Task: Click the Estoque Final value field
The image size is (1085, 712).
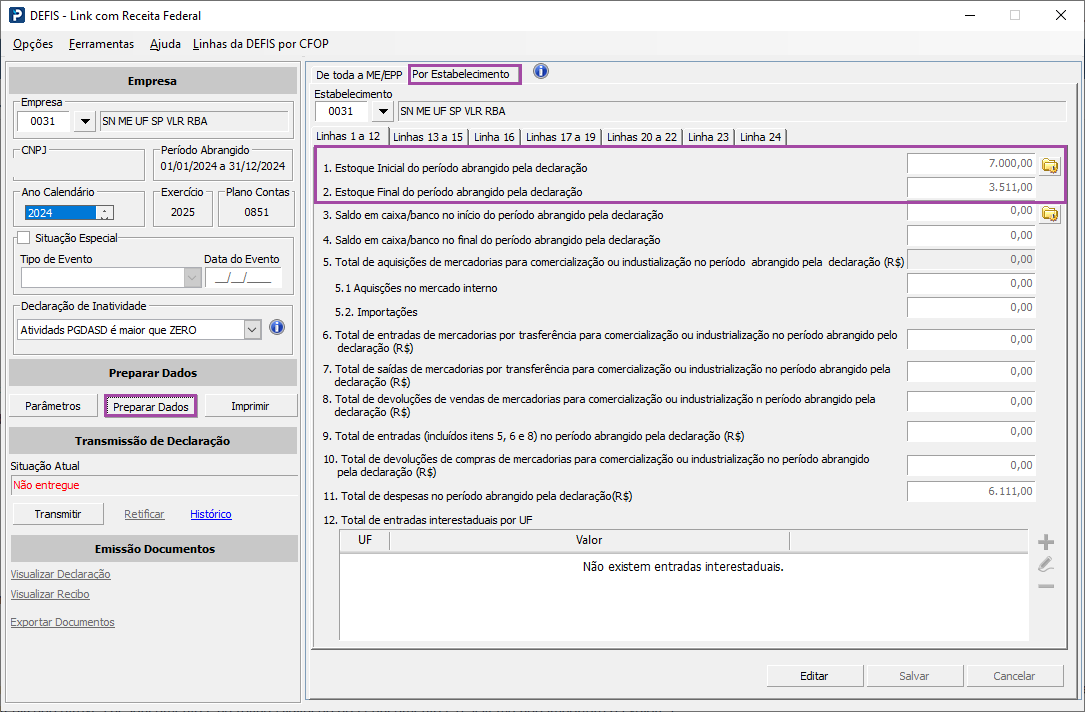Action: pos(970,187)
